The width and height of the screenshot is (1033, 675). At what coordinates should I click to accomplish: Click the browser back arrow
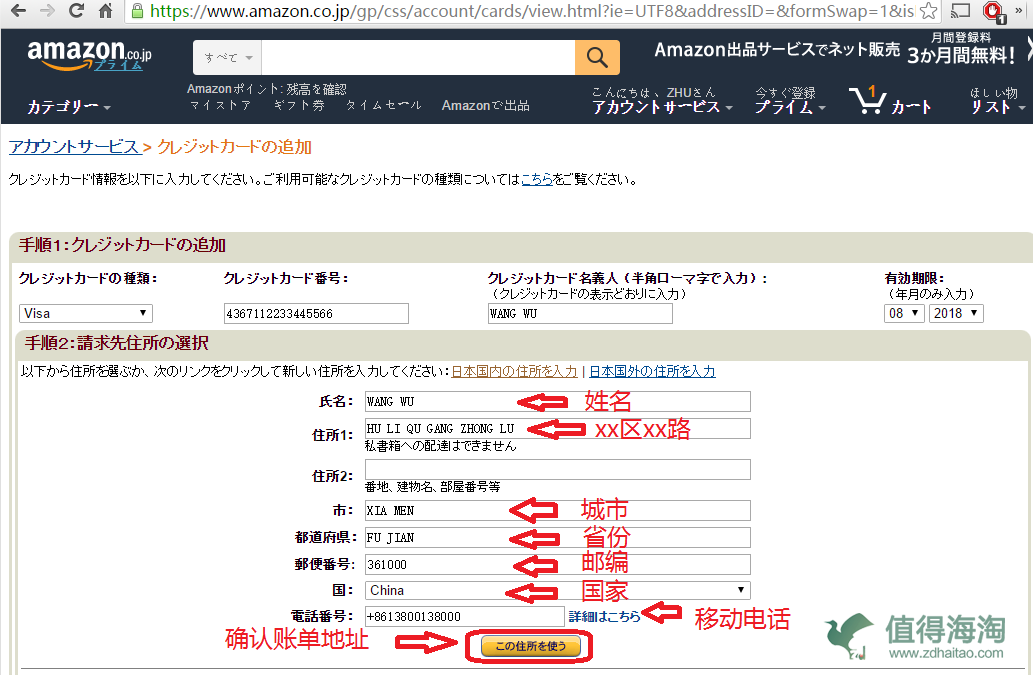click(x=18, y=11)
